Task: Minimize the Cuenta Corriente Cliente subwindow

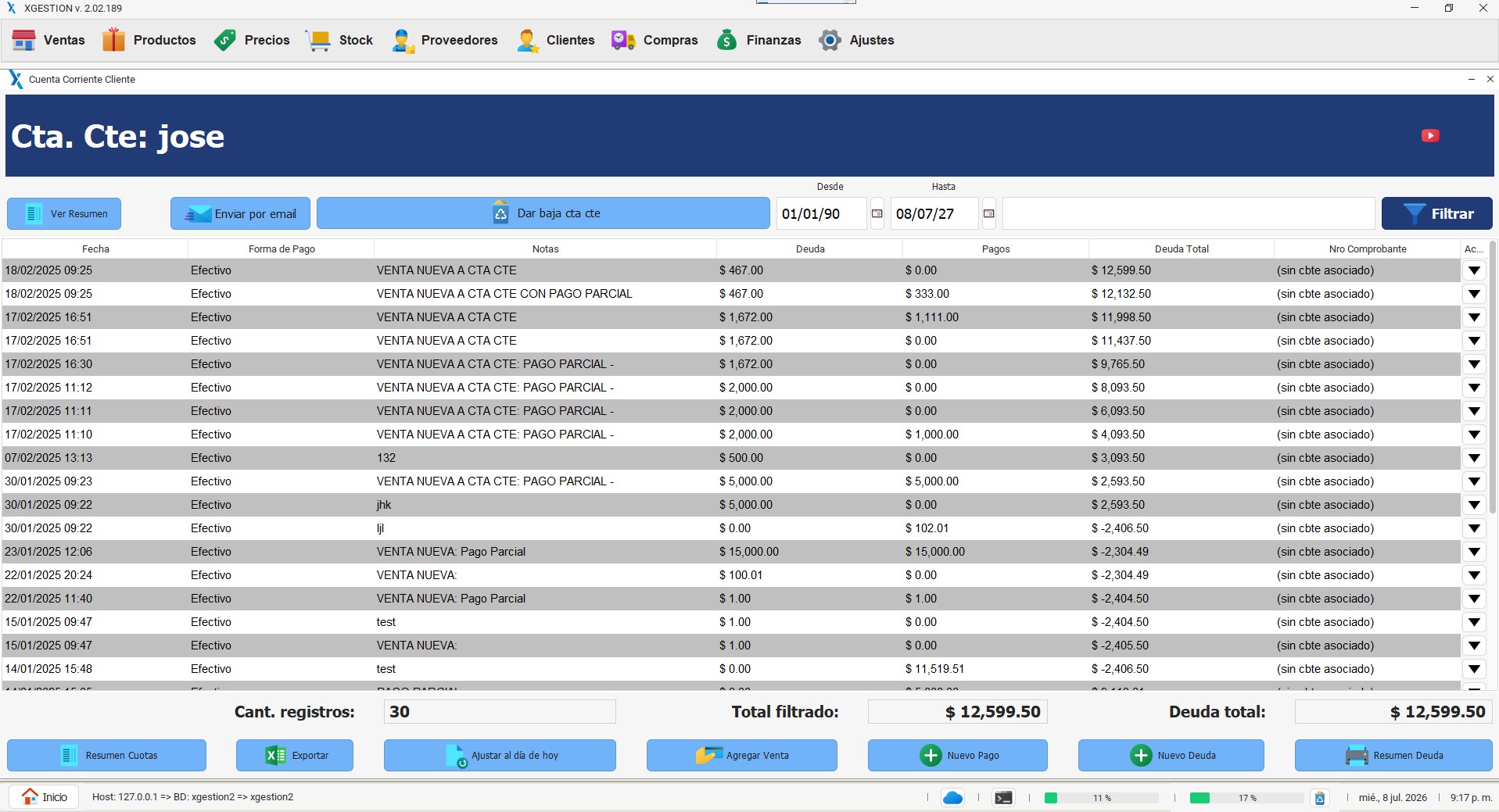Action: 1471,79
